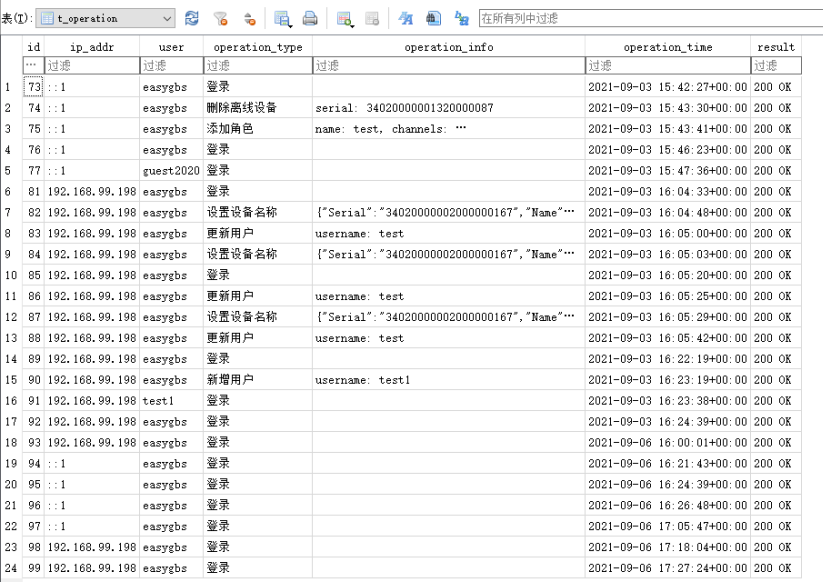Select 设置设备名称 cell in id 82 row
Image resolution: width=823 pixels, height=582 pixels.
pos(258,213)
